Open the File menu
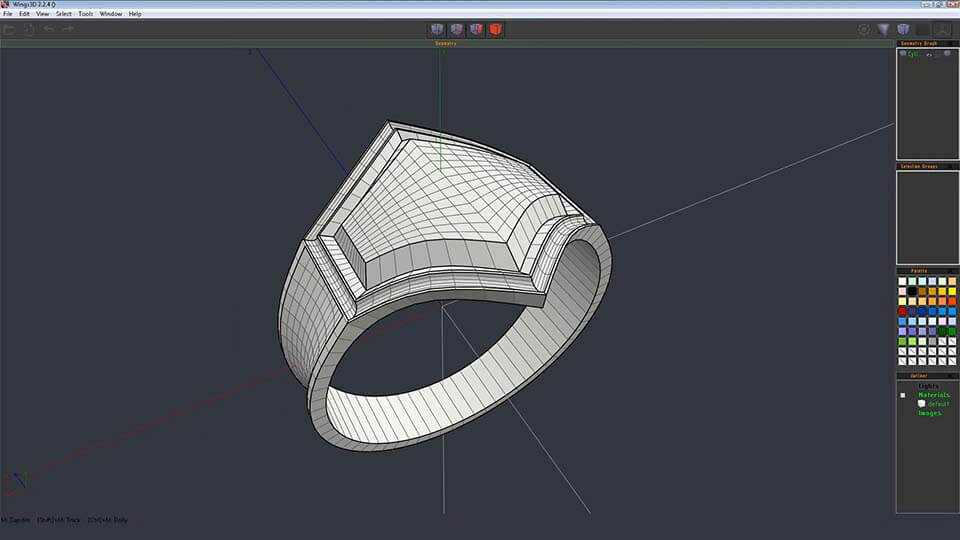This screenshot has height=540, width=960. point(8,13)
